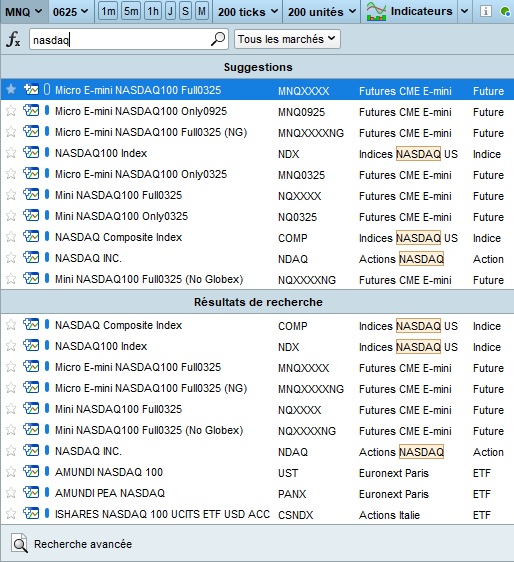Open the Tous les marchés dropdown

point(287,39)
